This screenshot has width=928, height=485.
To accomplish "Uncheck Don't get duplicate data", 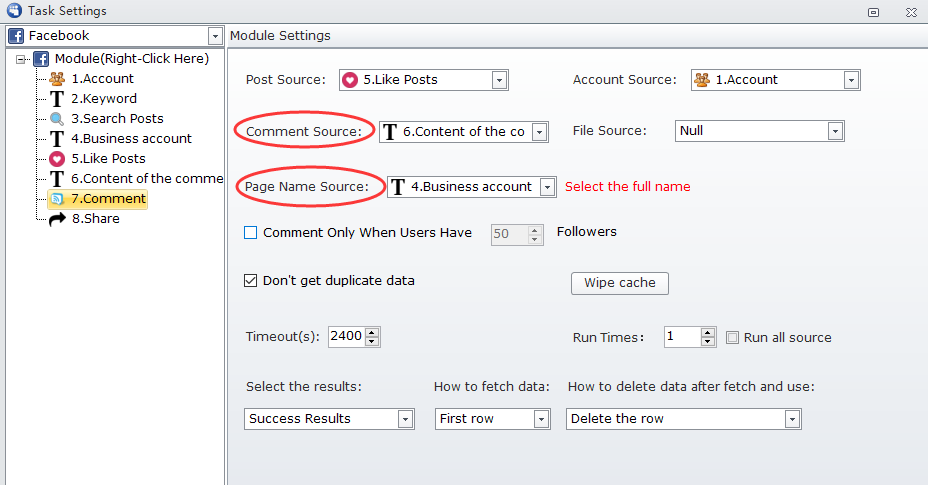I will point(251,281).
